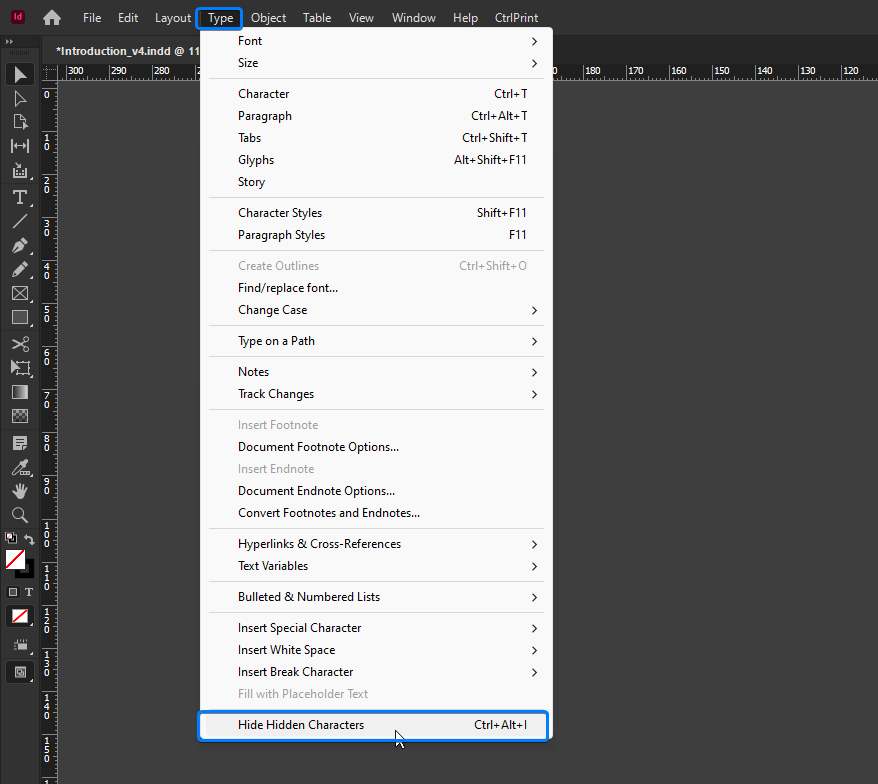Swap fill and stroke arrows
Image resolution: width=878 pixels, height=784 pixels.
29,539
